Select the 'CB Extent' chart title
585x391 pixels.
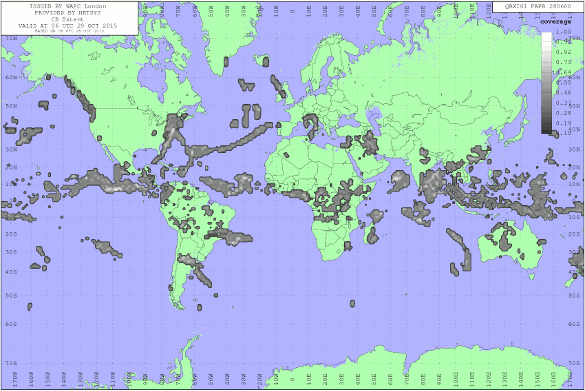68,19
